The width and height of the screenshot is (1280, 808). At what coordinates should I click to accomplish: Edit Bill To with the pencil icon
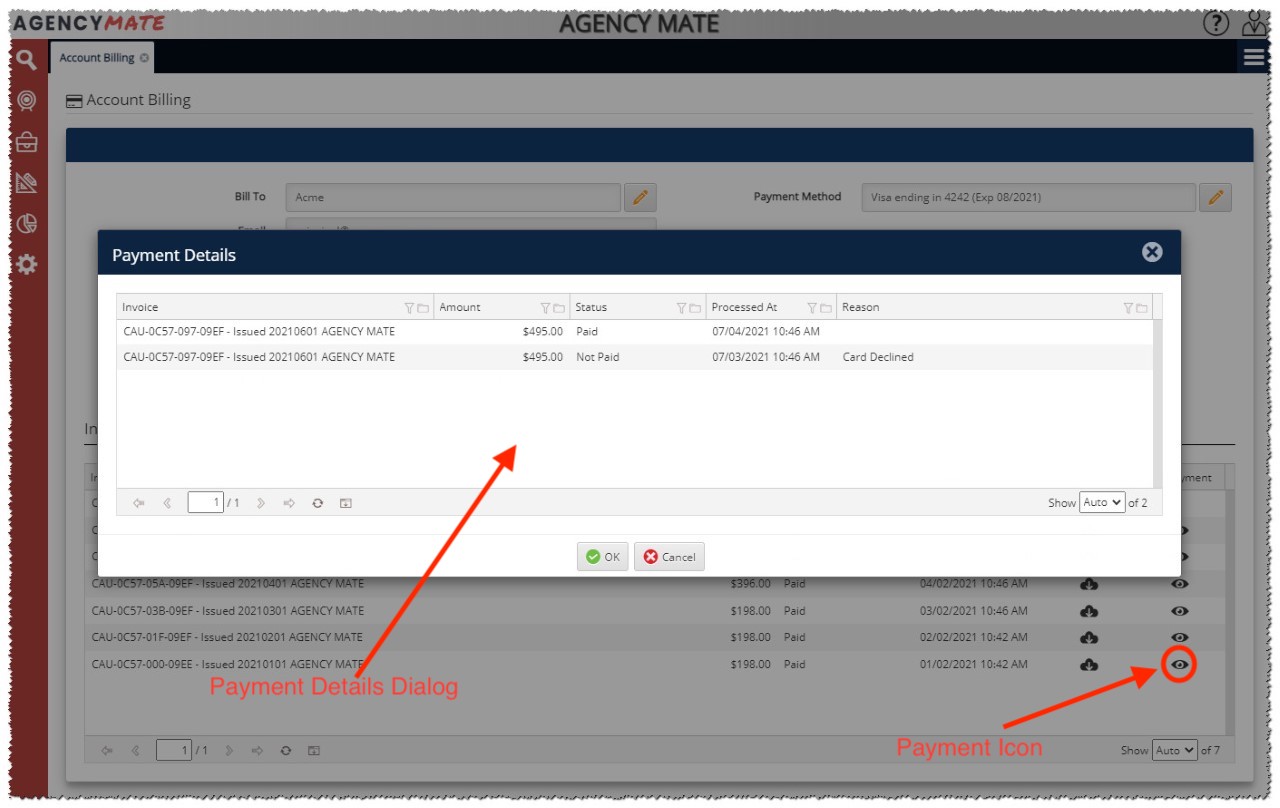[640, 197]
